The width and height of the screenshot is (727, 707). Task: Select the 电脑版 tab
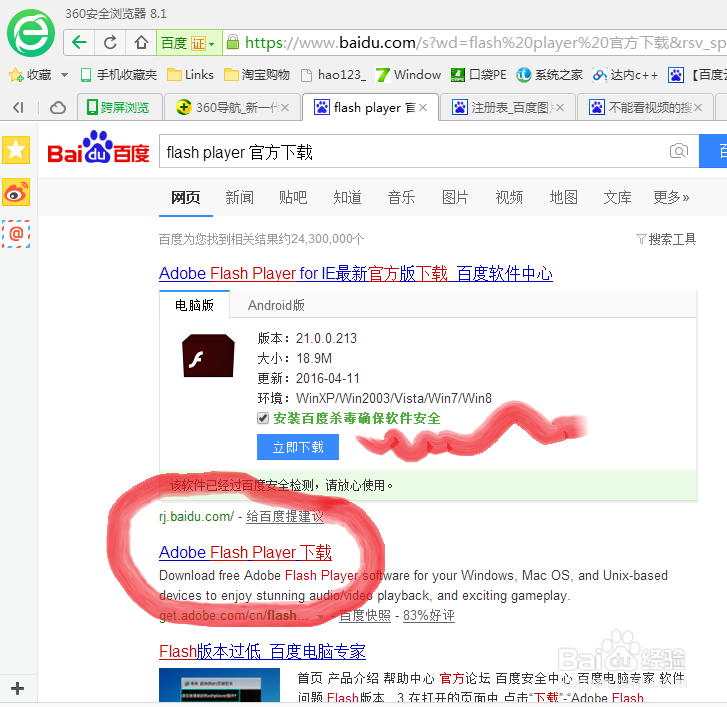point(194,305)
